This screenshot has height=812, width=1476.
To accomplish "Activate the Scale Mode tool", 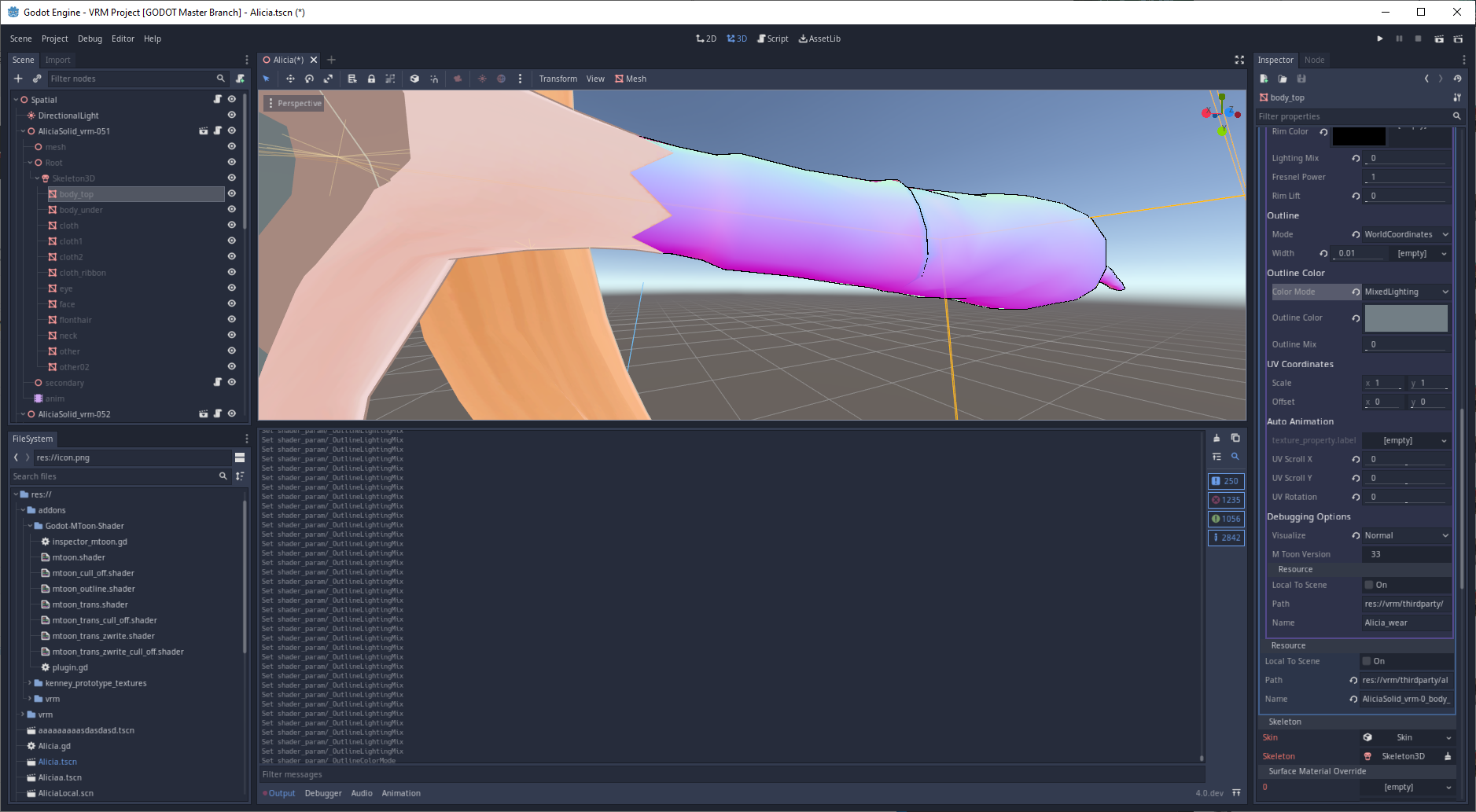I will click(x=328, y=79).
